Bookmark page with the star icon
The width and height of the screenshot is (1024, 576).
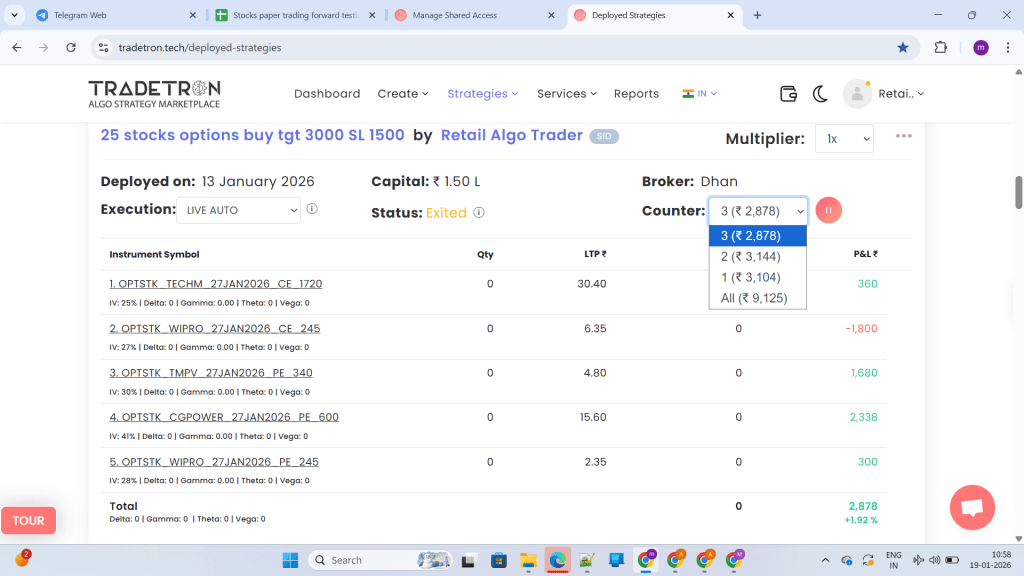pos(903,47)
